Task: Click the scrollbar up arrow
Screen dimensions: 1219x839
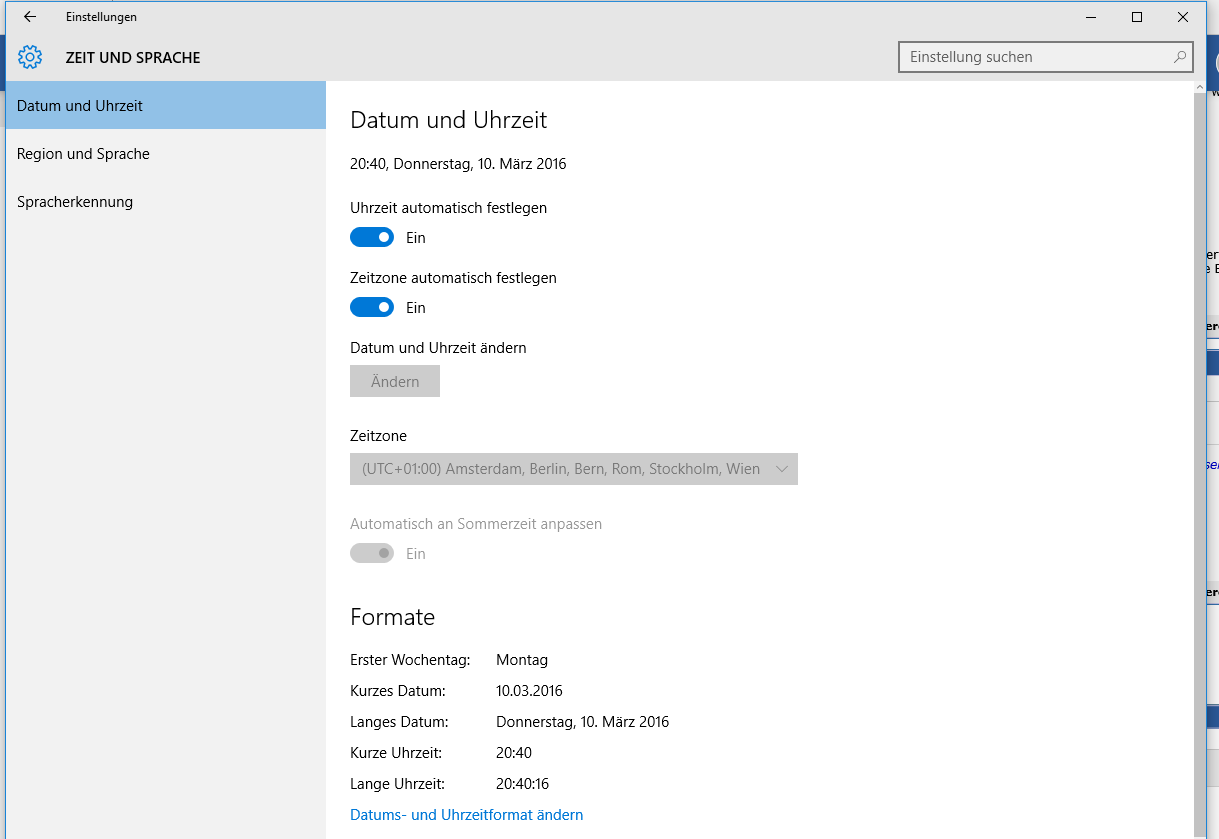Action: [1200, 88]
